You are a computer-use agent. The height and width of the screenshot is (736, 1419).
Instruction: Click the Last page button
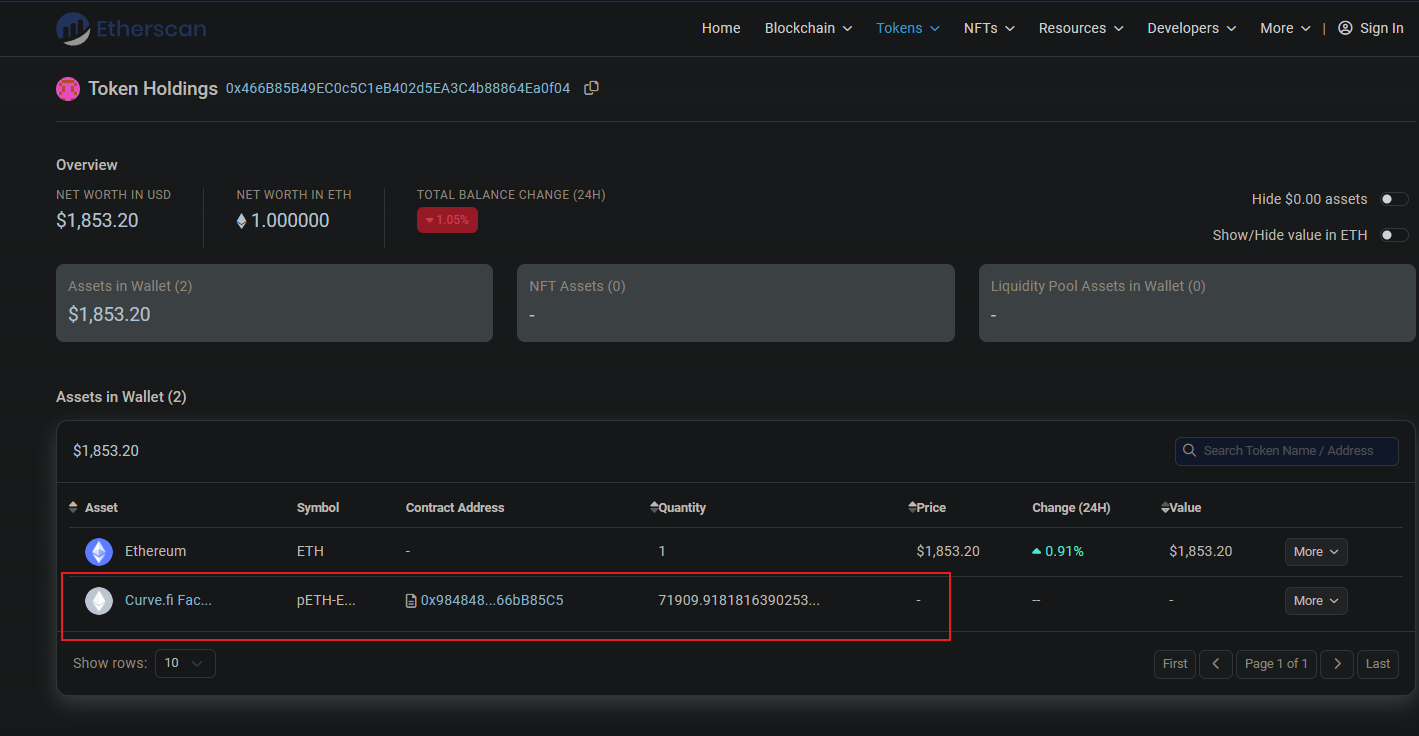pyautogui.click(x=1378, y=664)
